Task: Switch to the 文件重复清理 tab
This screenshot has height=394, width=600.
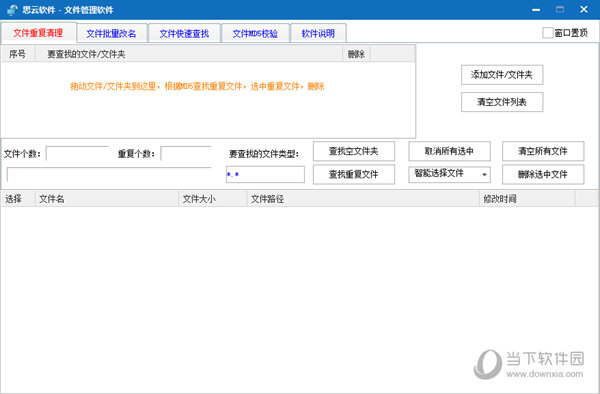Action: 38,33
